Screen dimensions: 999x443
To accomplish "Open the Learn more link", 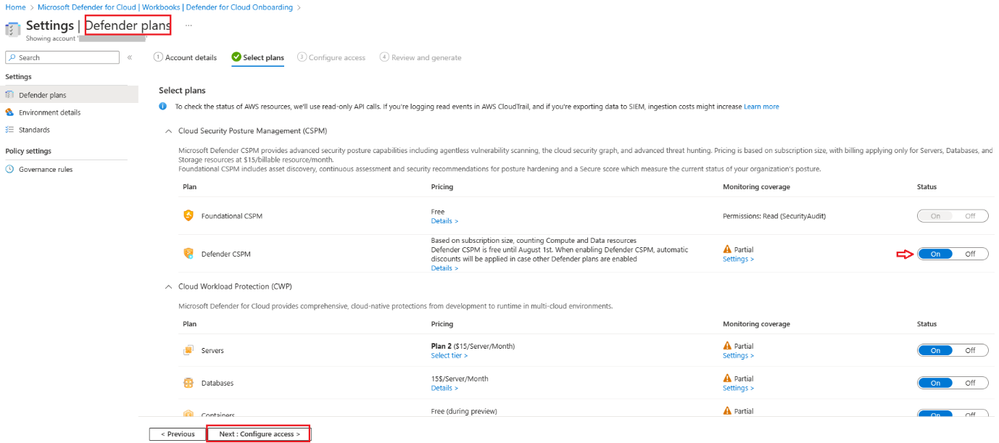I will 761,106.
